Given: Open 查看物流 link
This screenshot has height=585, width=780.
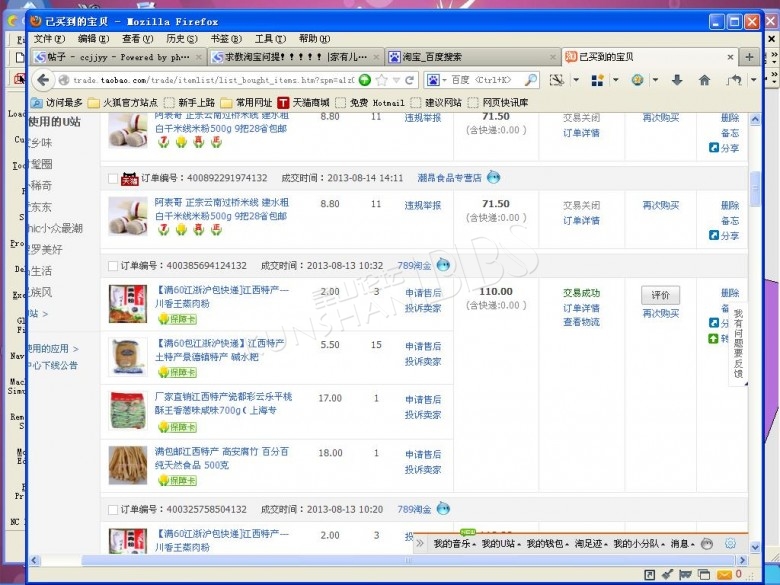Looking at the screenshot, I should (581, 322).
